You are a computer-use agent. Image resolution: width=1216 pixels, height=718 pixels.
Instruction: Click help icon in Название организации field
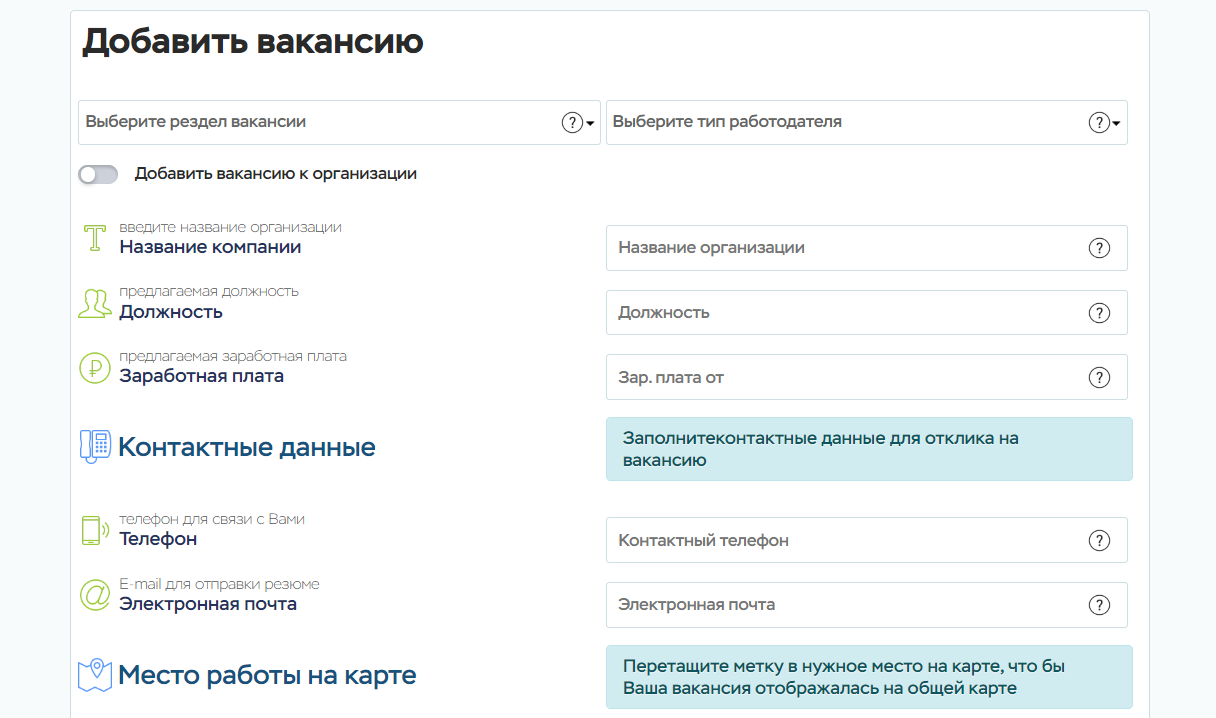[1099, 248]
